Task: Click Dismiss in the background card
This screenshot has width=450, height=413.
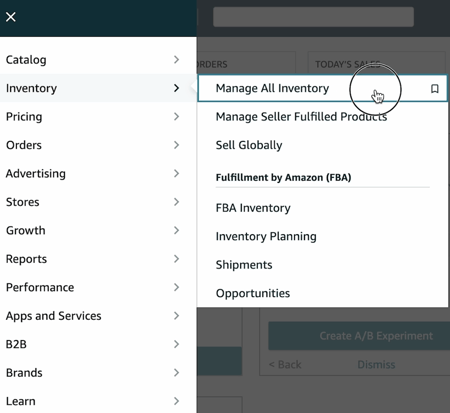Action: (376, 364)
